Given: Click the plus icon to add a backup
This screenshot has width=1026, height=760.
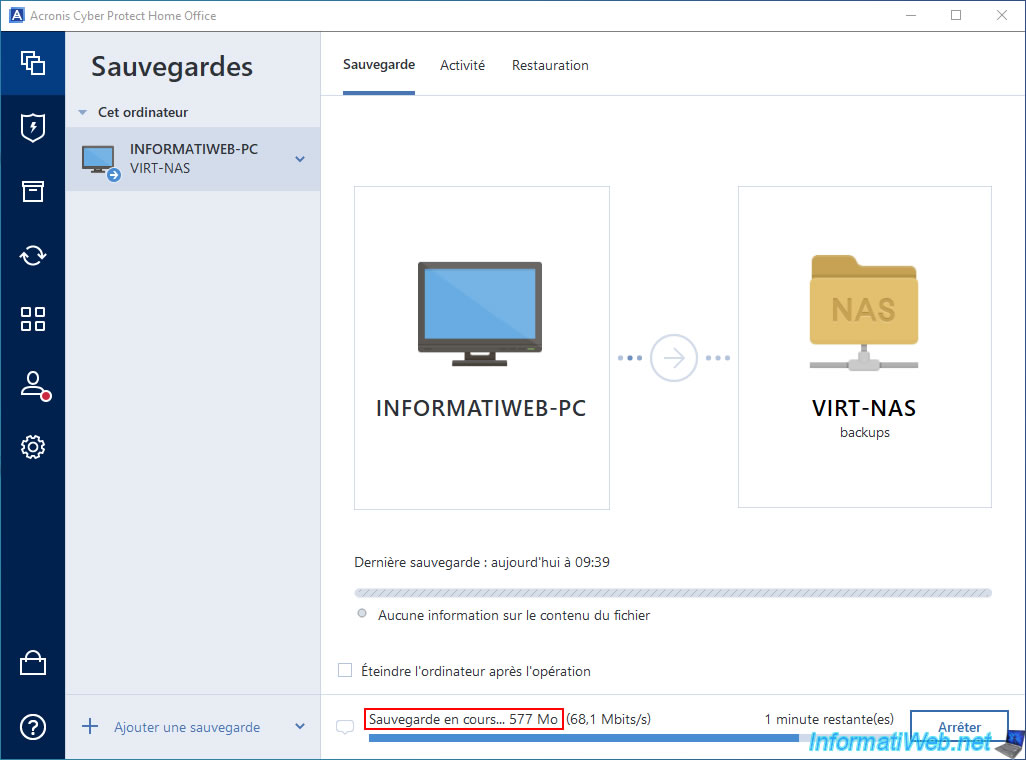Looking at the screenshot, I should point(90,727).
